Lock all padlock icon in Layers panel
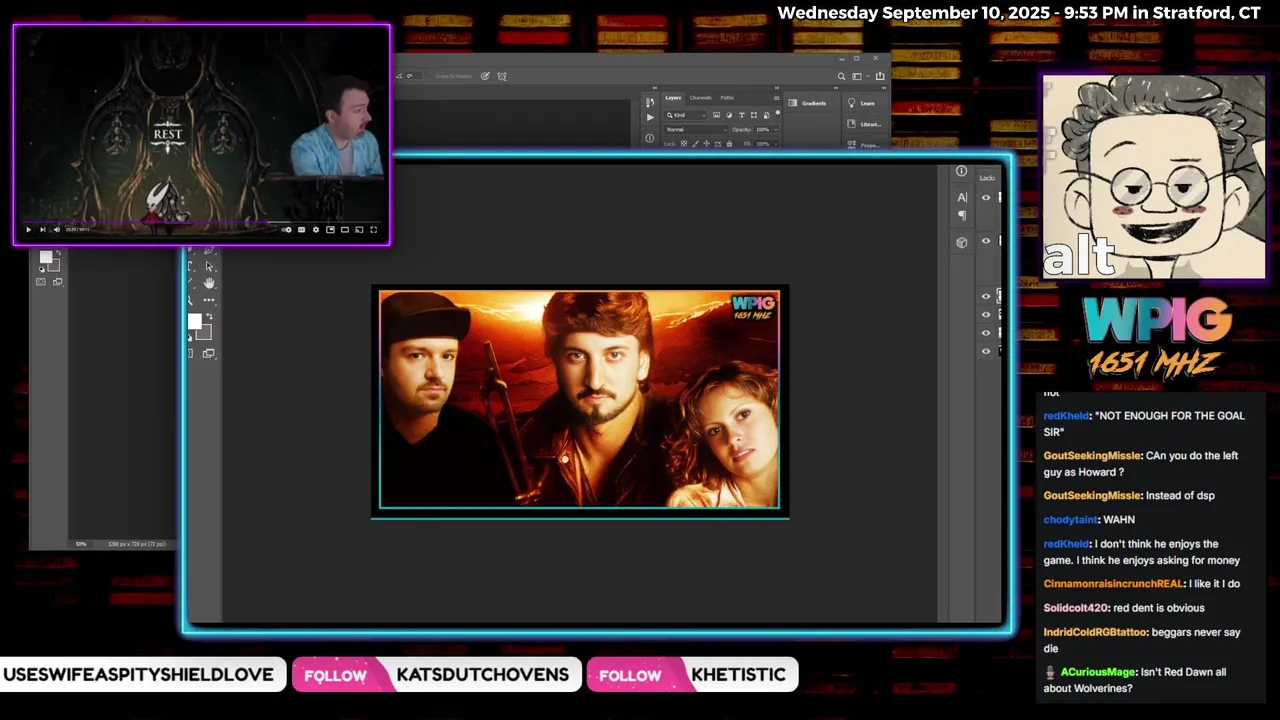Image resolution: width=1280 pixels, height=720 pixels. tap(729, 143)
